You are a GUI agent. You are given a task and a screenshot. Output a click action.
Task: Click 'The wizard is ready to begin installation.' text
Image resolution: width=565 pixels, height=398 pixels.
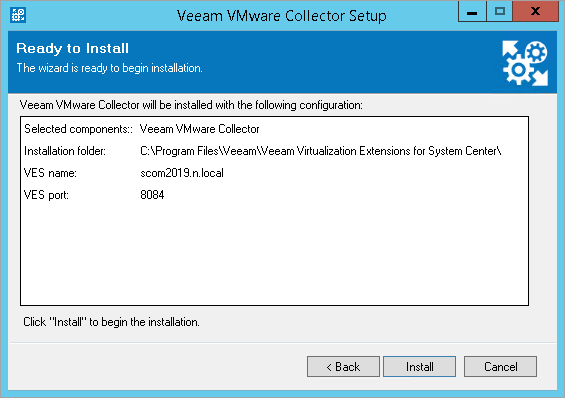click(x=110, y=68)
